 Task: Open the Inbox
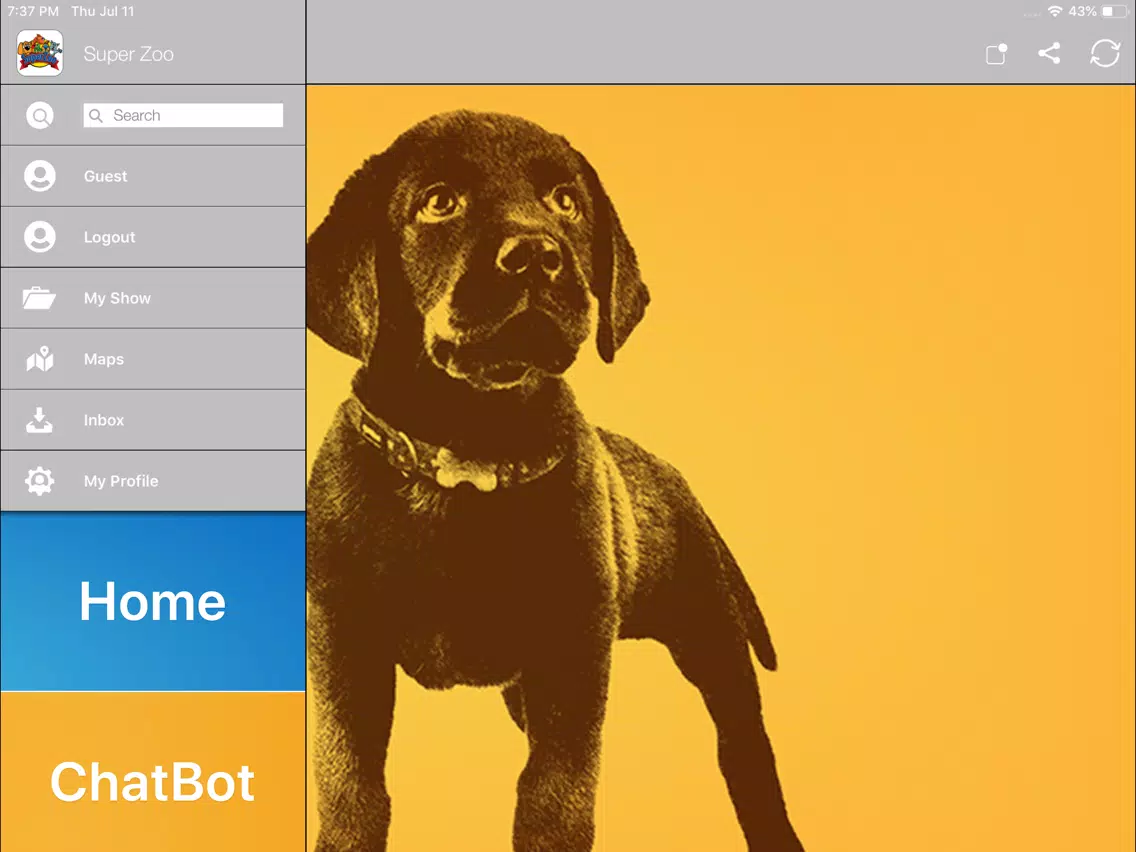(153, 419)
